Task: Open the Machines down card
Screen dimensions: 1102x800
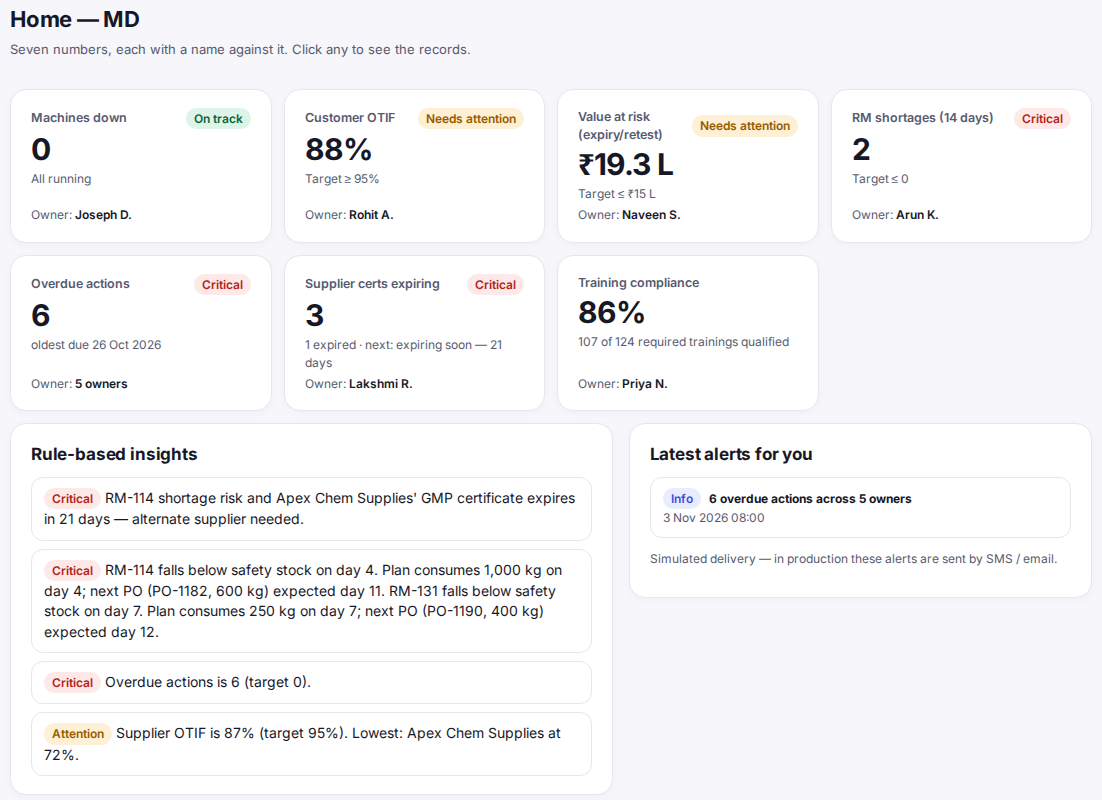Action: [141, 166]
